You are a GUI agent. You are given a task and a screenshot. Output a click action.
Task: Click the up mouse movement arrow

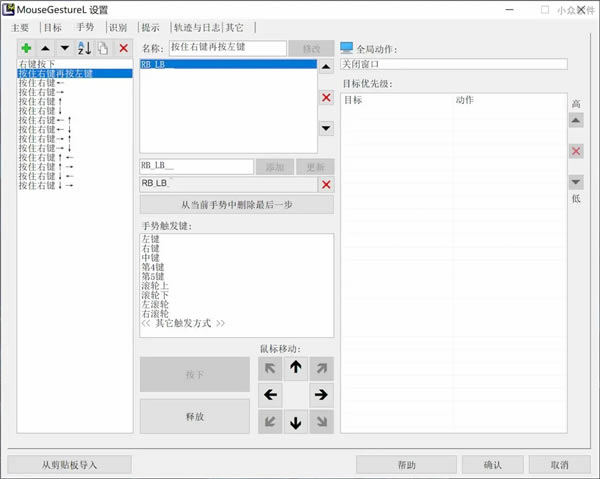[x=295, y=367]
